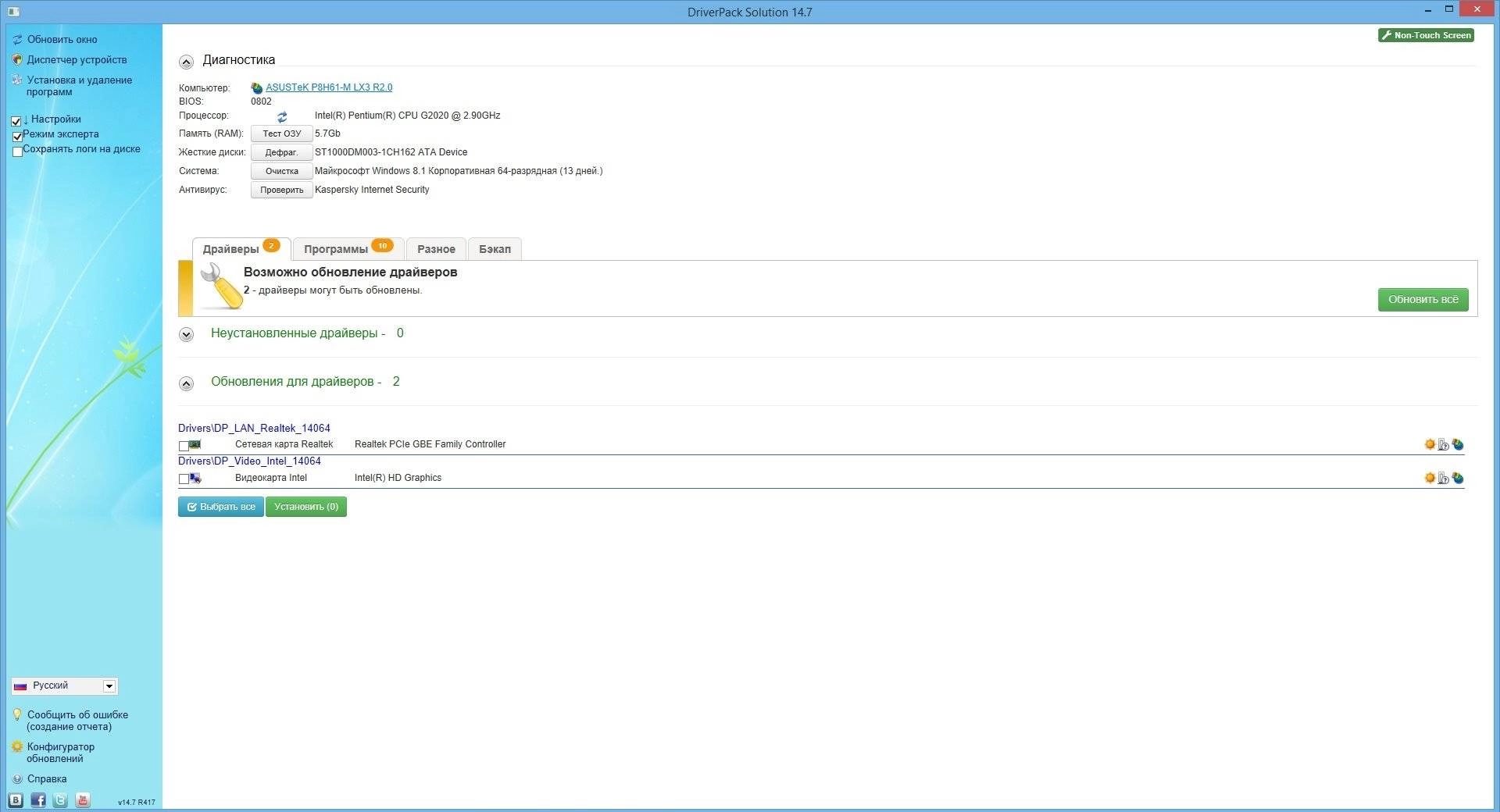Open the ASUSTeK P8H61-M LX3 R2.0 link
1500x812 pixels.
pyautogui.click(x=329, y=87)
